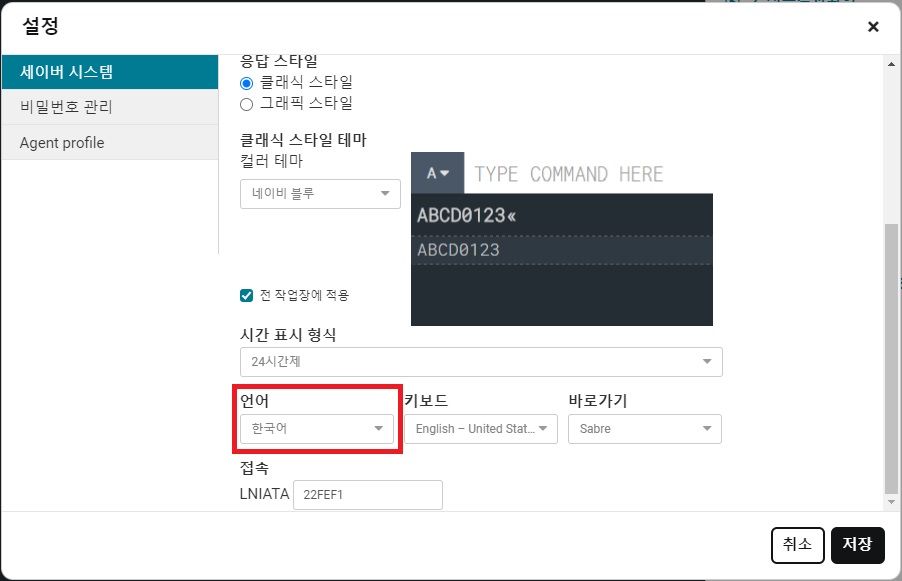Click the vertical scrollbar thumb
The width and height of the screenshot is (902, 581).
pos(891,358)
